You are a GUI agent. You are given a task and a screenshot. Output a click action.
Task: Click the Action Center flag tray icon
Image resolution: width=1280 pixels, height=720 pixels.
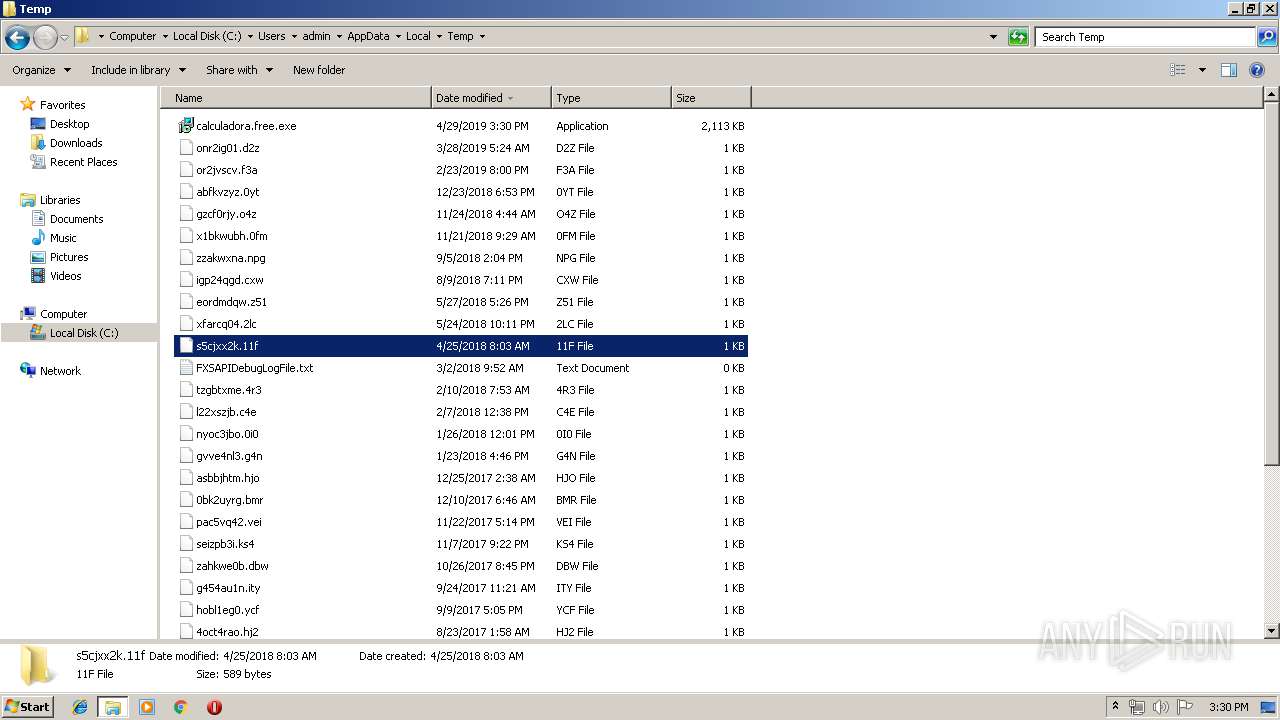click(1185, 707)
